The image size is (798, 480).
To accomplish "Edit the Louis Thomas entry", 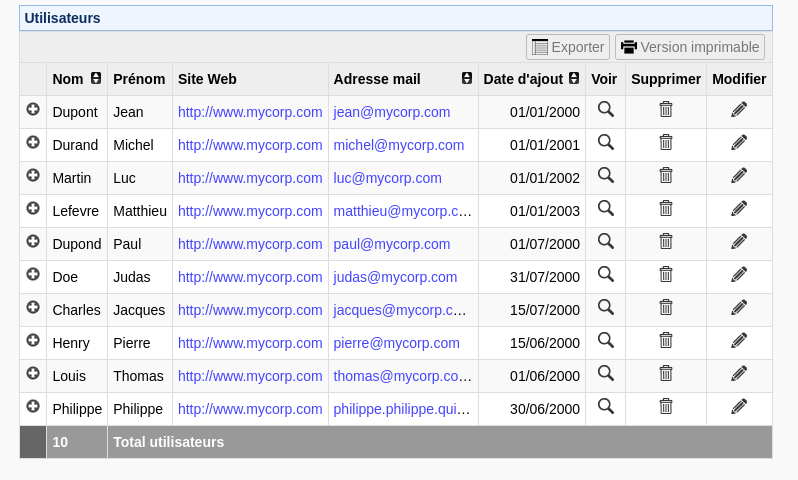I will pyautogui.click(x=739, y=374).
